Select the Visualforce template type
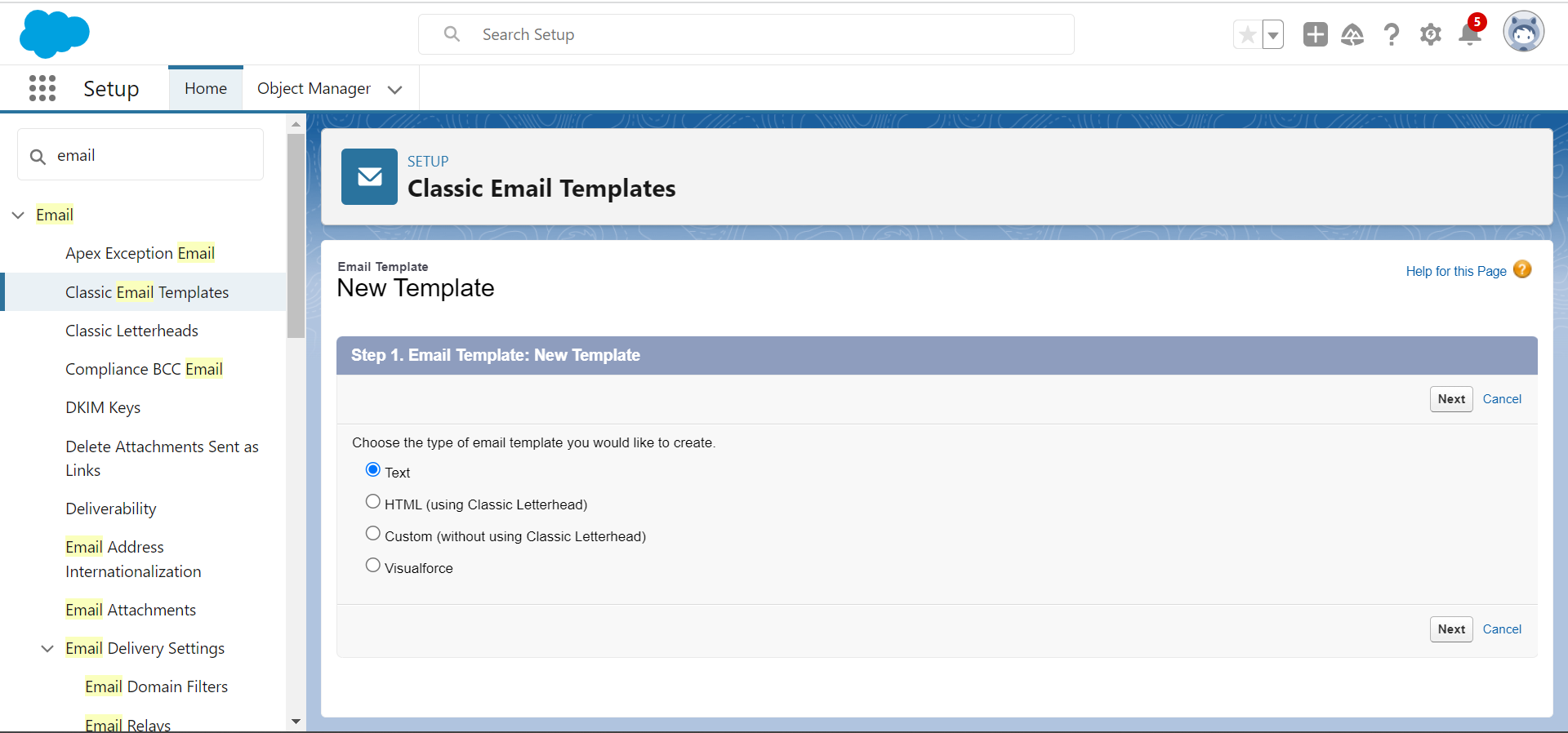This screenshot has width=1568, height=733. (x=373, y=565)
